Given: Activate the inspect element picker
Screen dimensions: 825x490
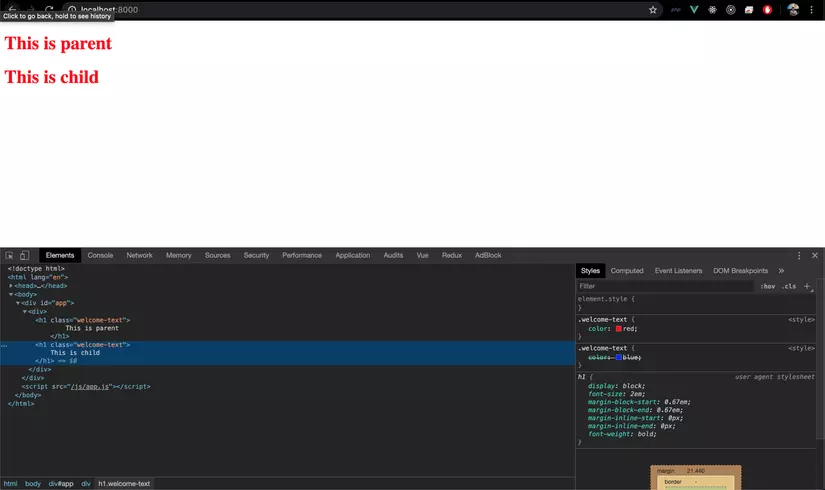Looking at the screenshot, I should click(9, 255).
